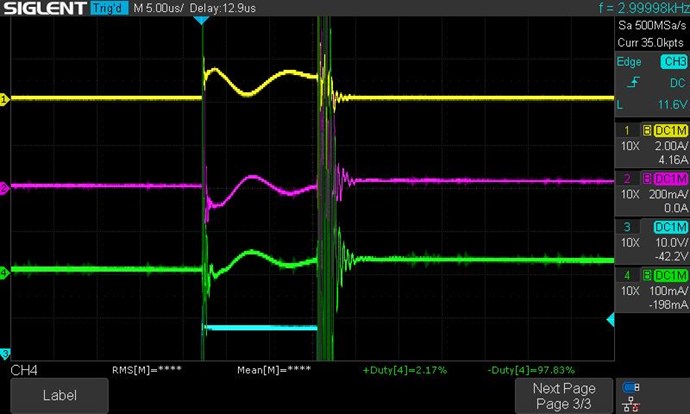Click the trigger level 11.6V value

tap(672, 105)
